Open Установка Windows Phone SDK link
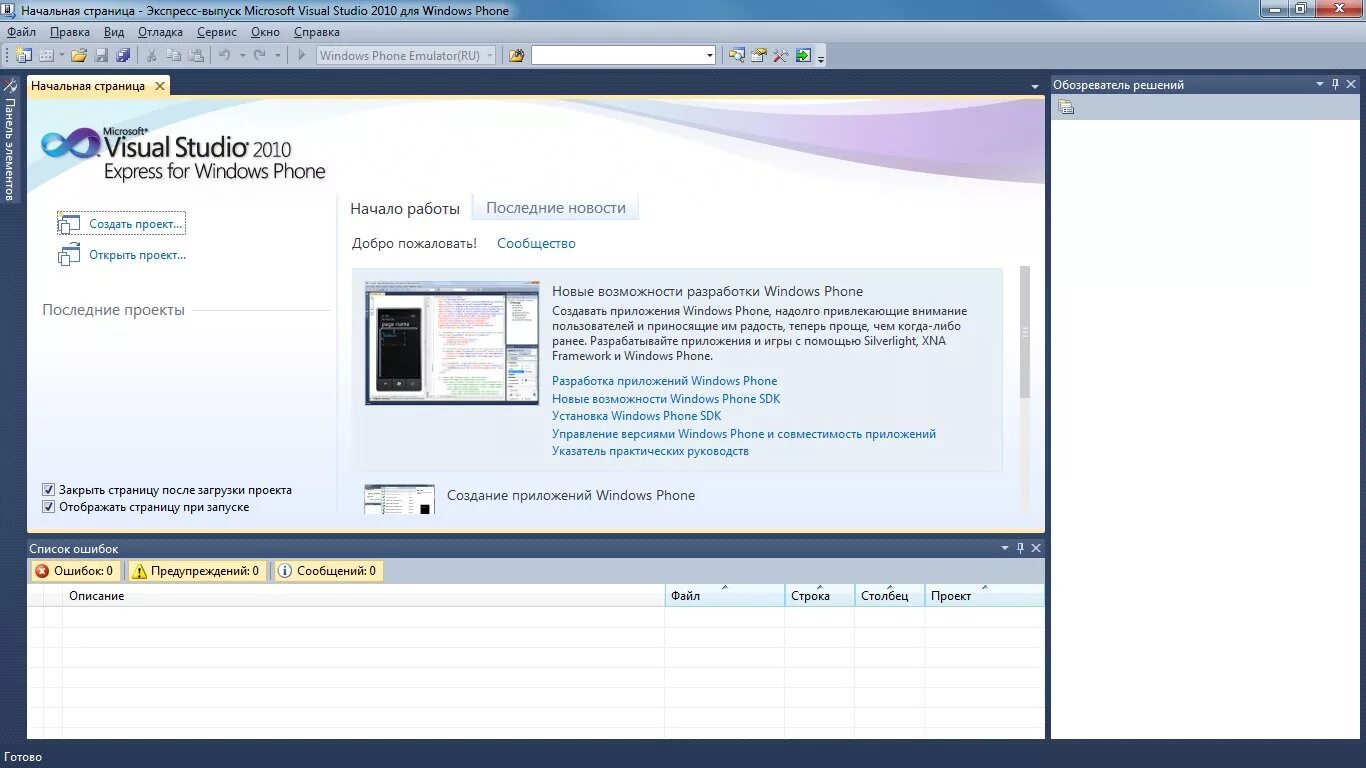 [636, 416]
